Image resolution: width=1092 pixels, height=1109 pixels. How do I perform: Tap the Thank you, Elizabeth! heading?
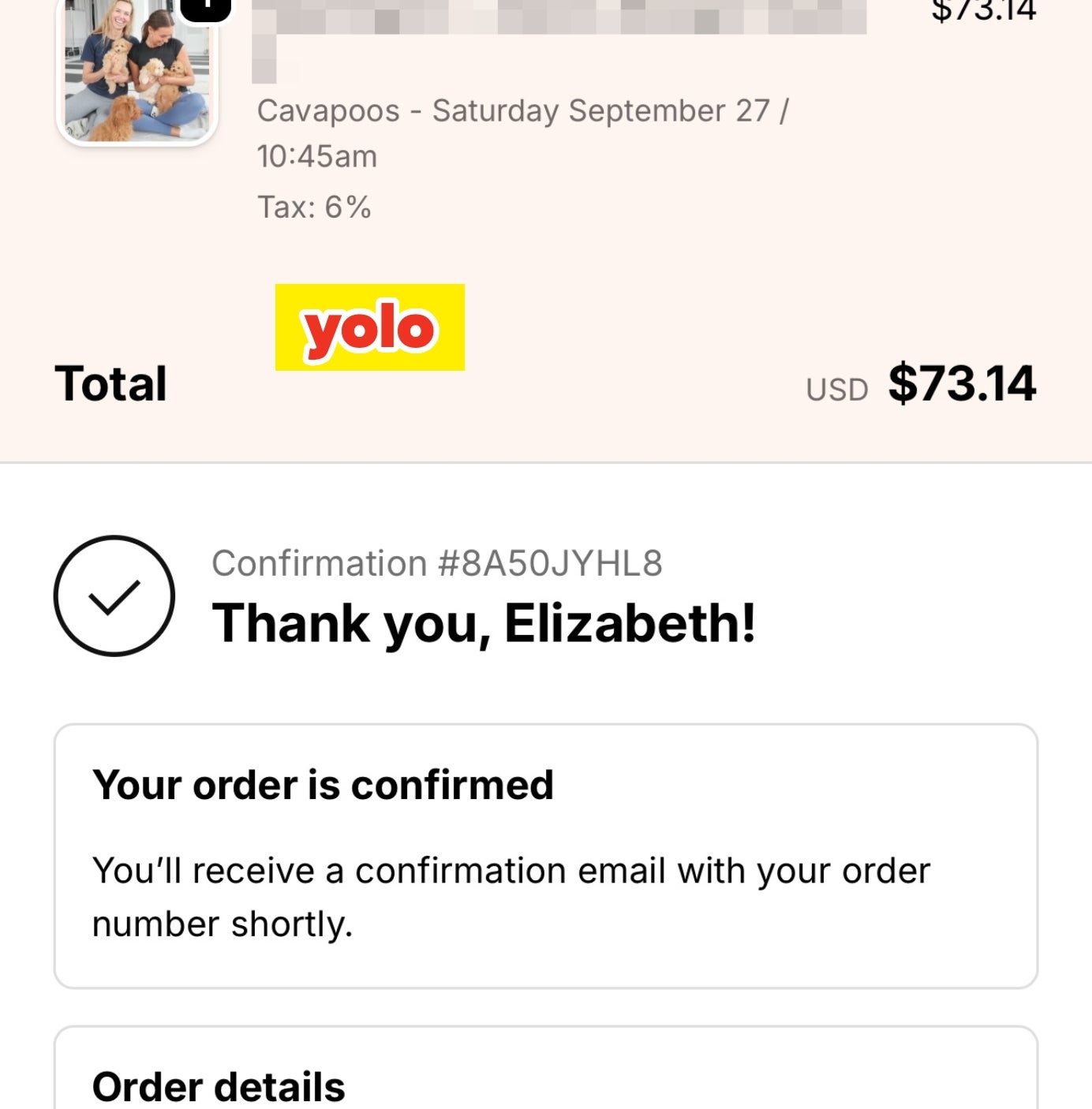[484, 623]
